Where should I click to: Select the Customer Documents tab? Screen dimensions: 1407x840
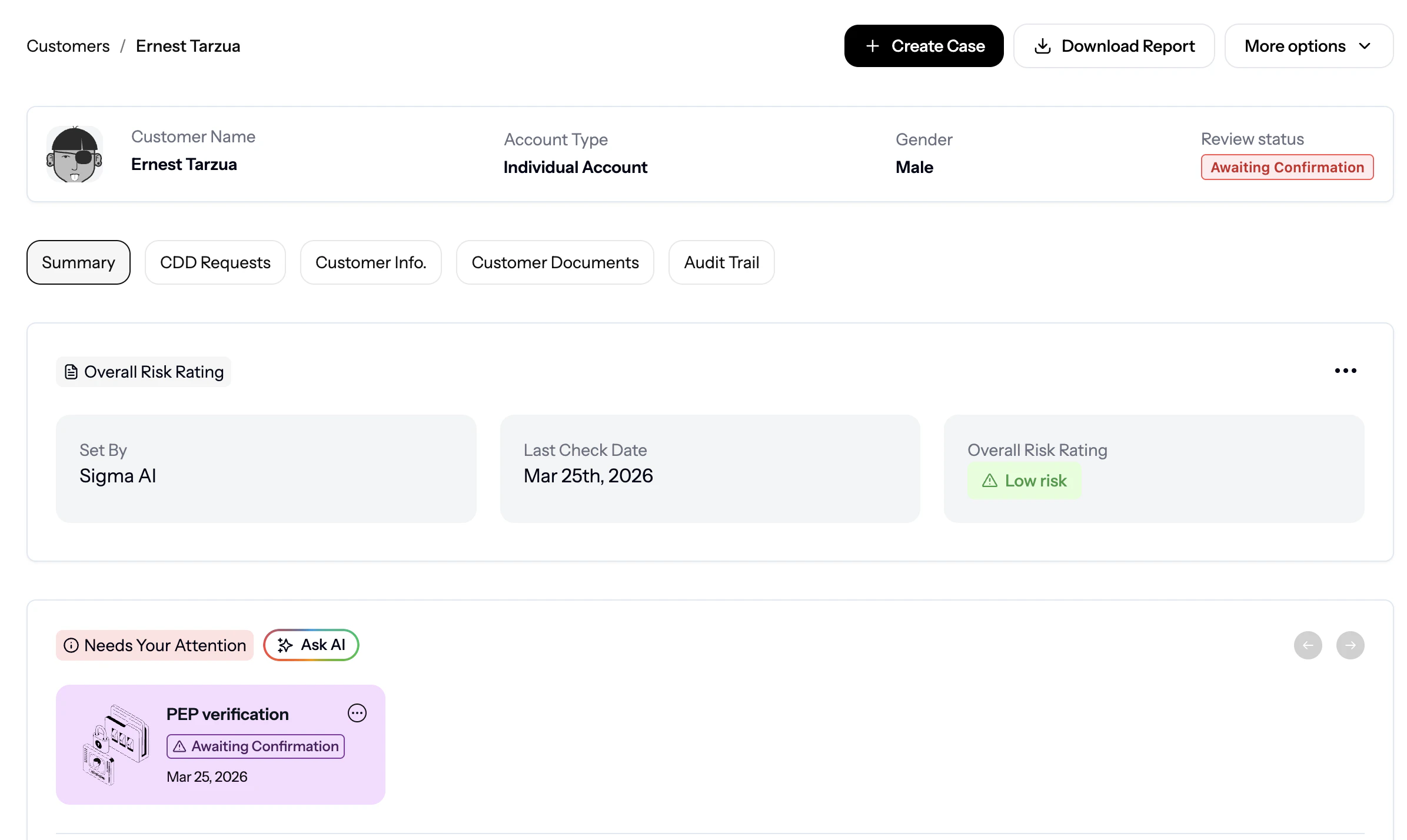coord(554,262)
